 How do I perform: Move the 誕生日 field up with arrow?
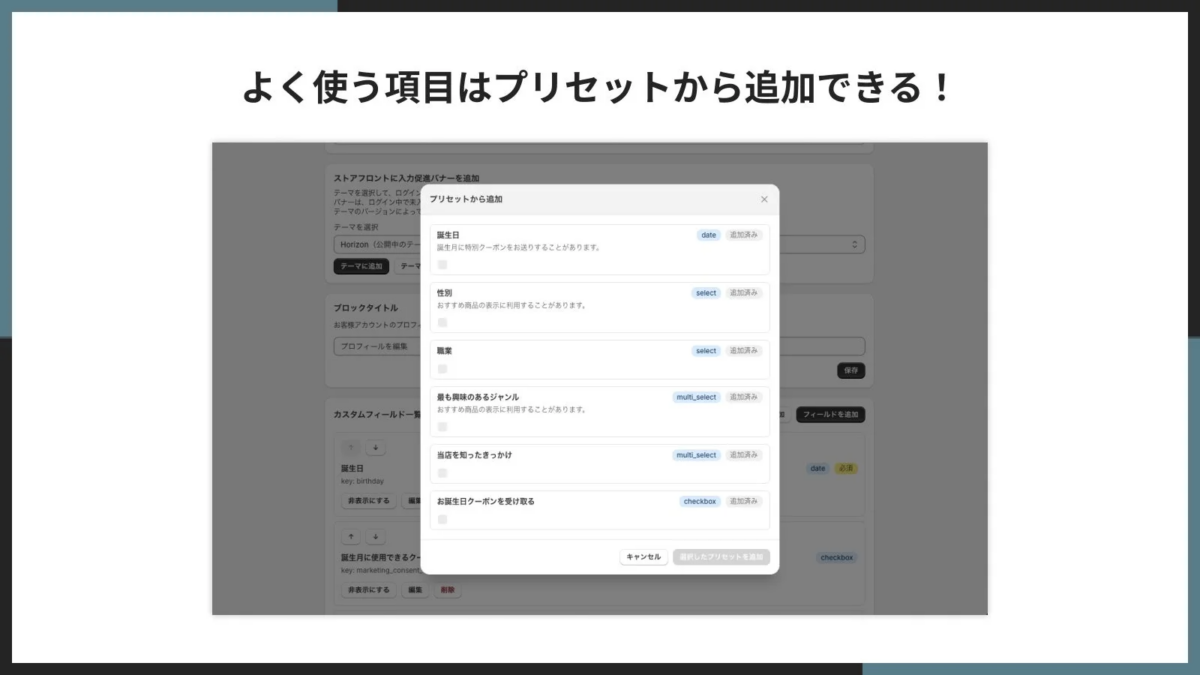tap(351, 448)
